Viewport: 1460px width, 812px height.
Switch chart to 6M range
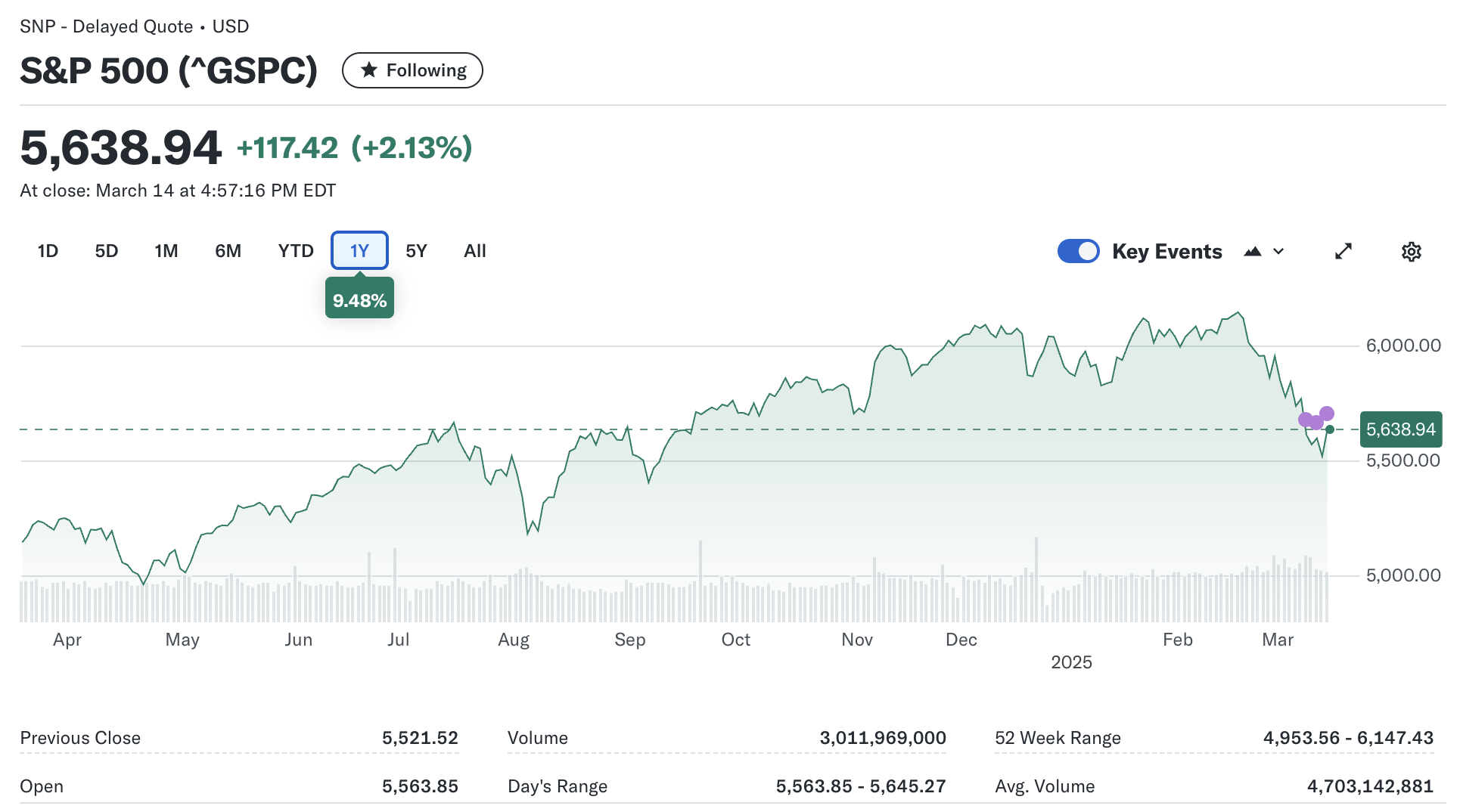228,251
